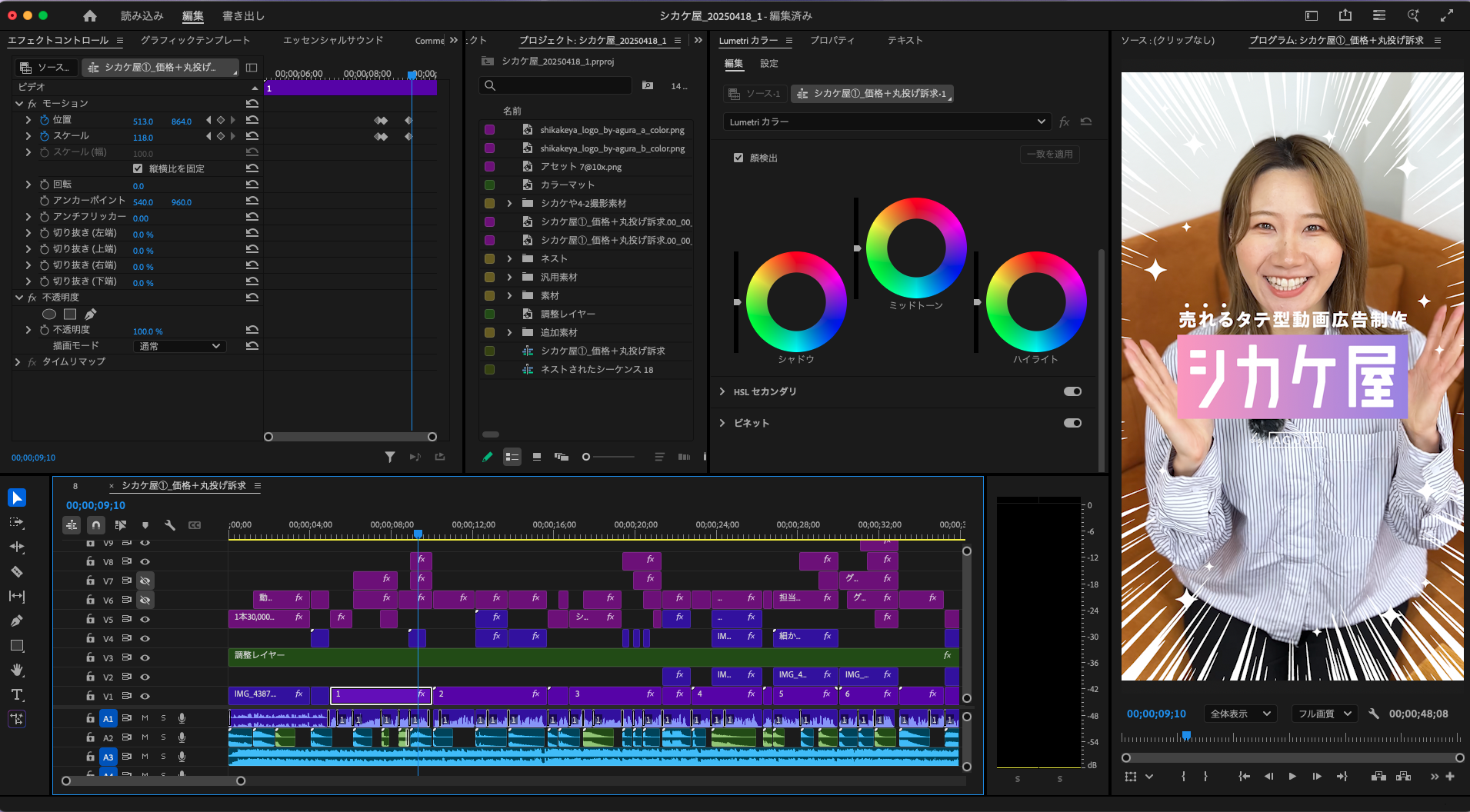
Task: Select the Slip tool
Action: coord(17,596)
